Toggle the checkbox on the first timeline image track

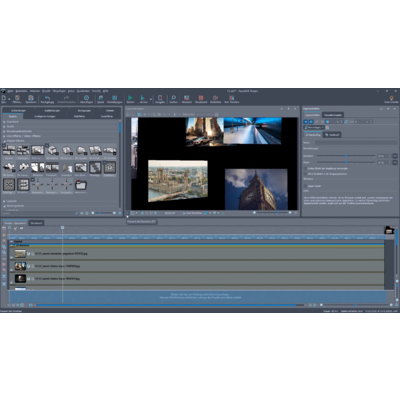[x=29, y=254]
